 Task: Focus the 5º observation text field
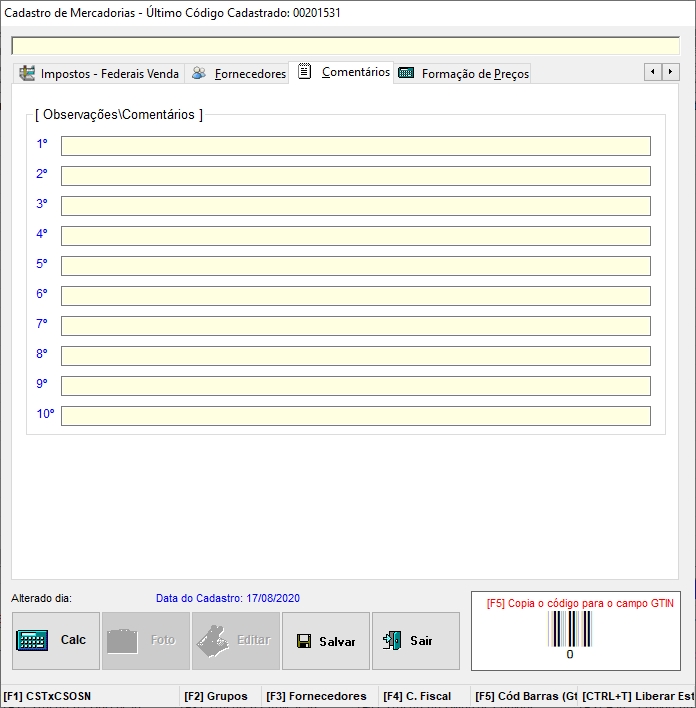355,266
